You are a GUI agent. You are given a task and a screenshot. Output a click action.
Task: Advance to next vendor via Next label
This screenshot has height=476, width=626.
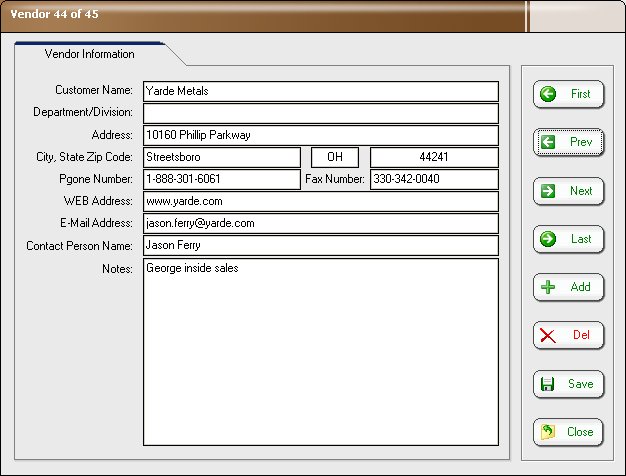581,191
